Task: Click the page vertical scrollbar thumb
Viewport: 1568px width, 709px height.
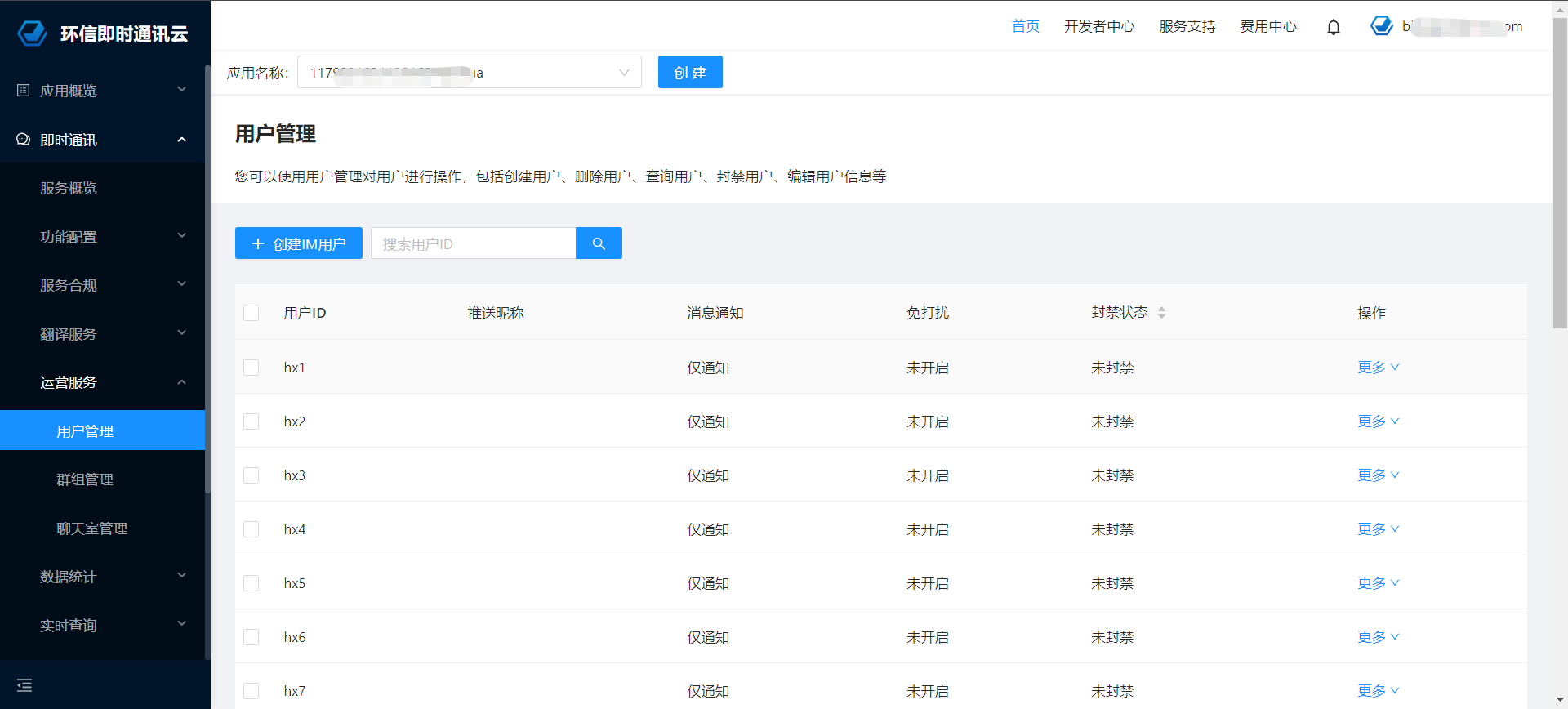Action: click(x=1560, y=173)
